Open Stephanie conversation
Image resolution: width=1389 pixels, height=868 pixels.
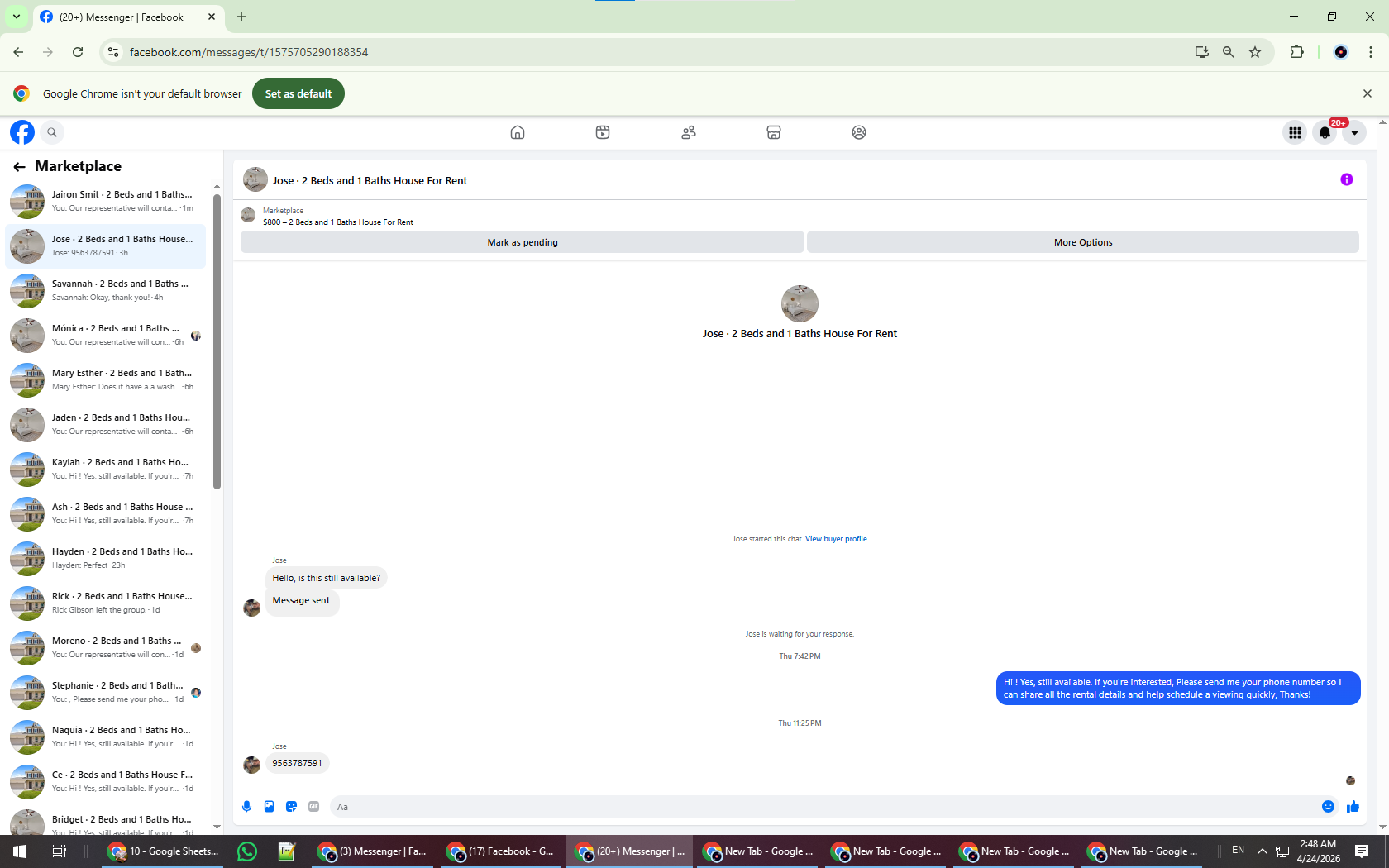(x=106, y=692)
